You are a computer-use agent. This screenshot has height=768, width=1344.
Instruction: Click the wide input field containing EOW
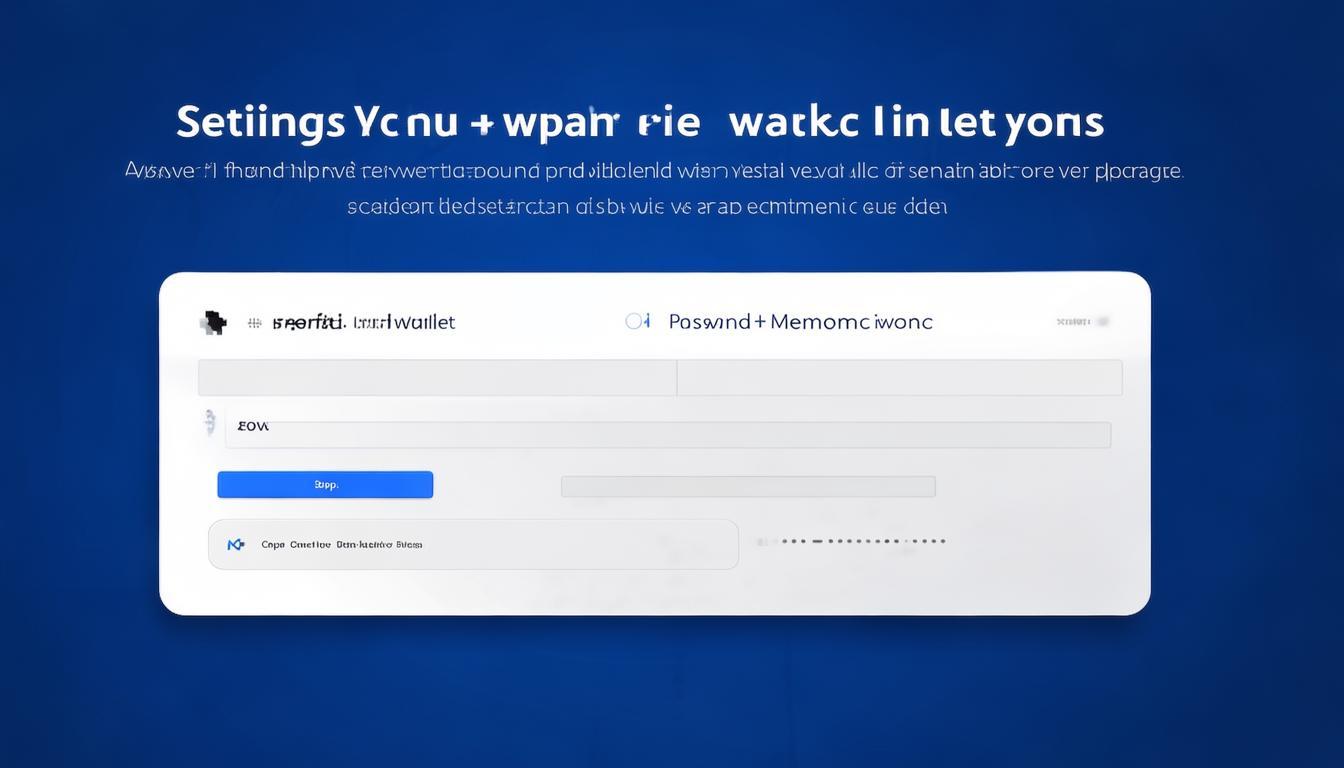point(667,434)
